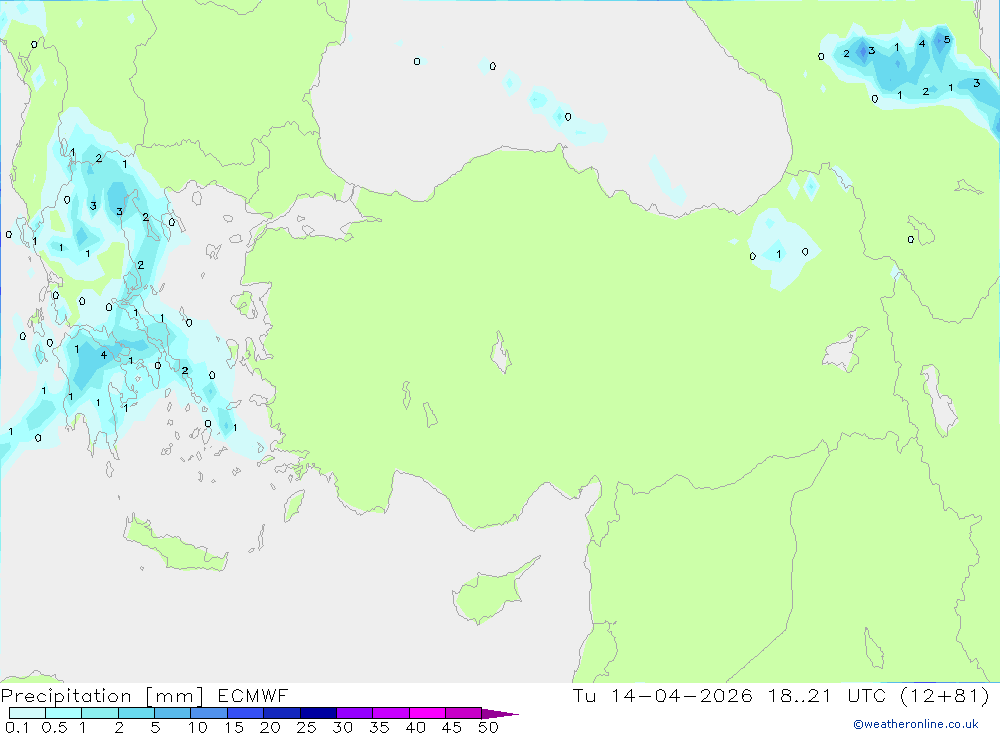
Task: Click the 'UTC' label in the footer
Action: pos(867,695)
